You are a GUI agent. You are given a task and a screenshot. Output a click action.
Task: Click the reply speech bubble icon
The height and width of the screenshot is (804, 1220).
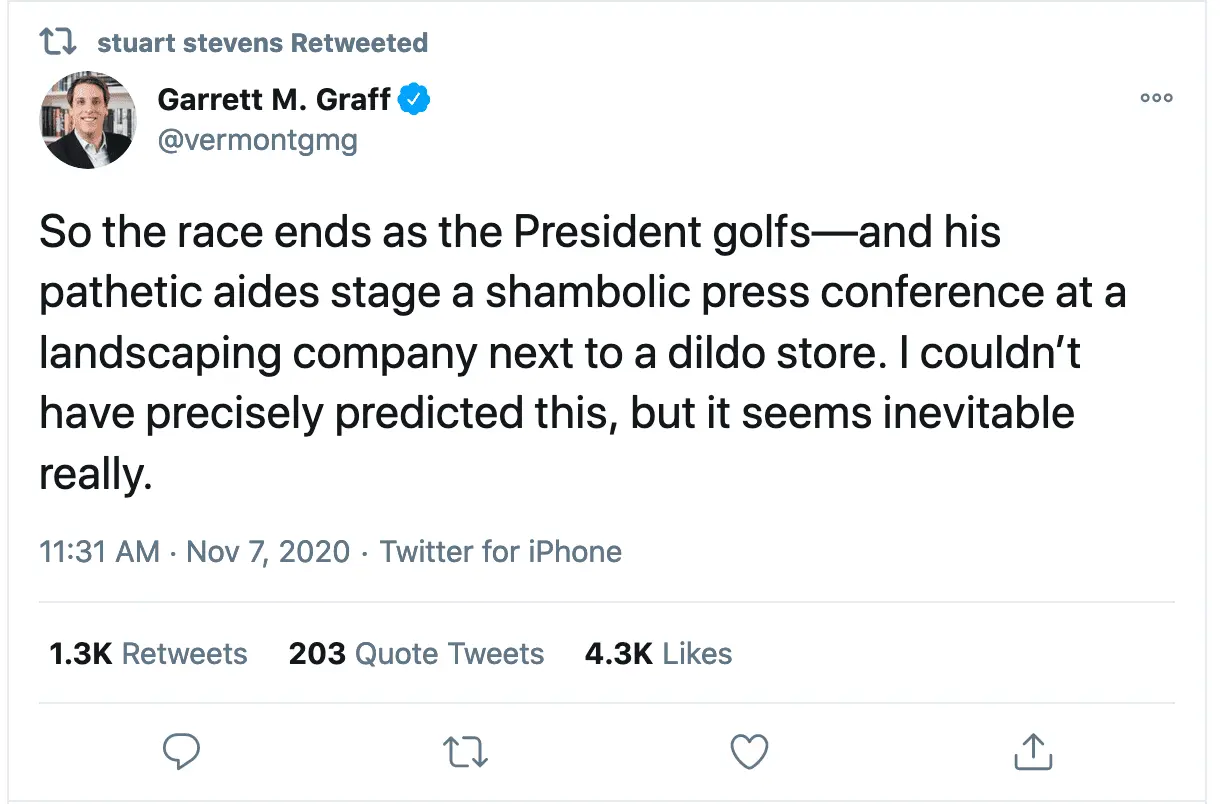(182, 751)
